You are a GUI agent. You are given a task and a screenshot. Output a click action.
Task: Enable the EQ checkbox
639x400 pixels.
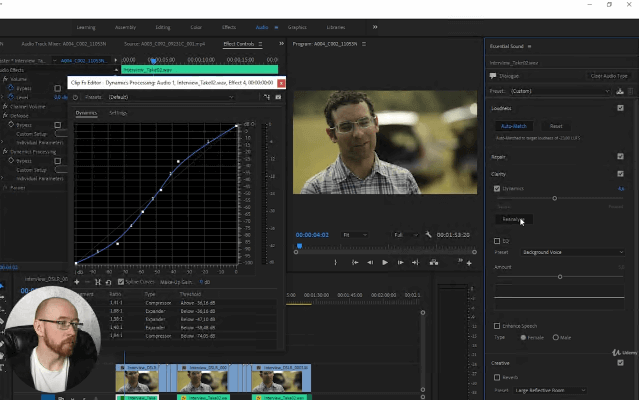tap(497, 241)
